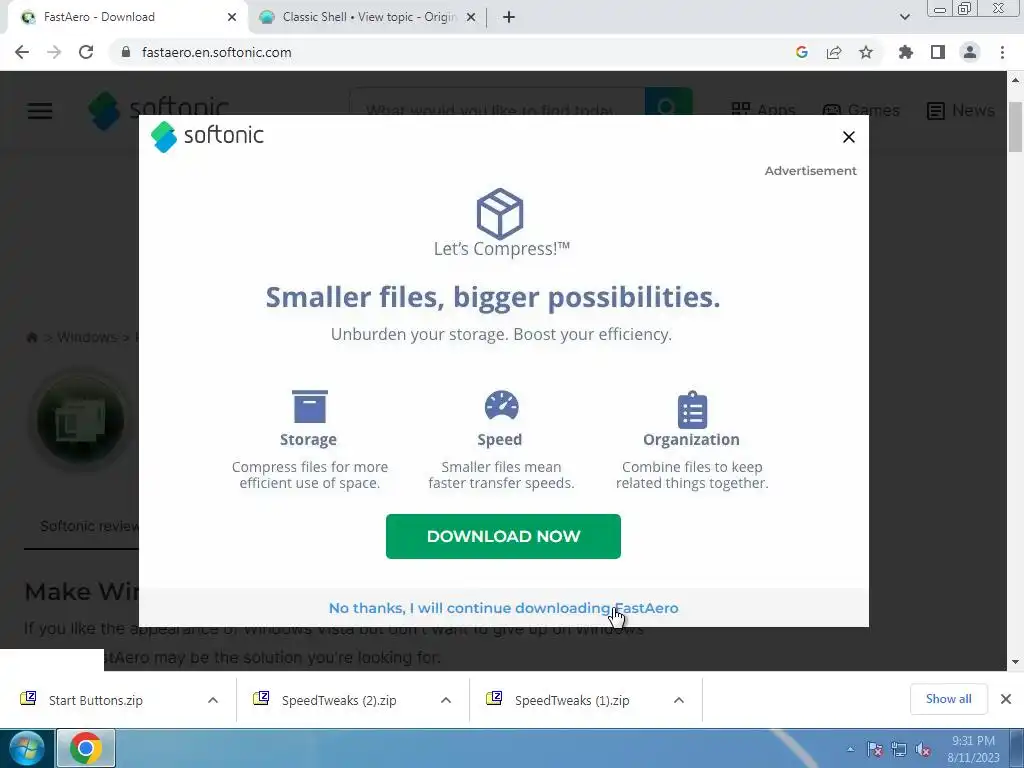1024x768 pixels.
Task: Close the Softonic advertisement popup
Action: [848, 137]
